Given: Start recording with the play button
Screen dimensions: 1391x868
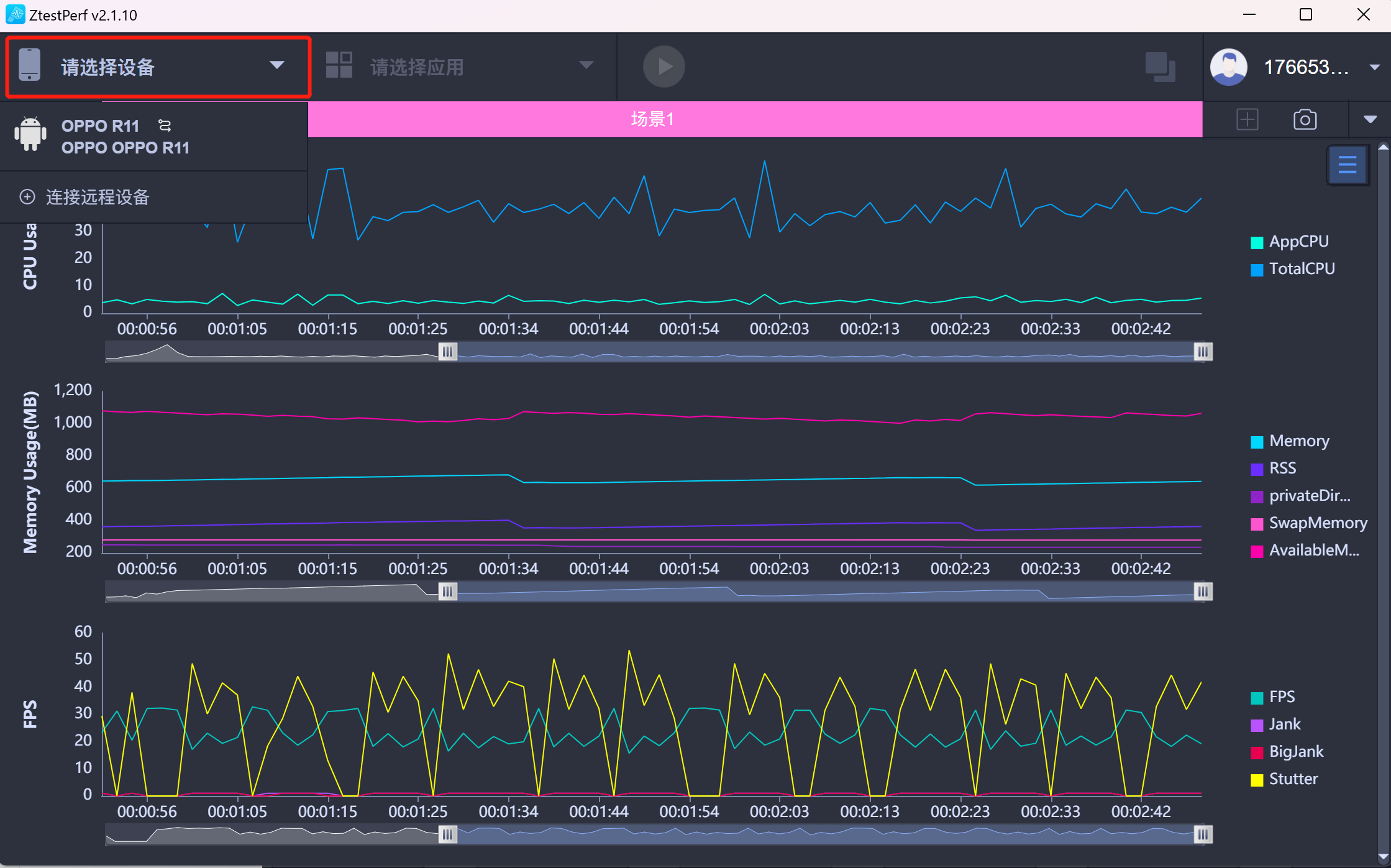Looking at the screenshot, I should 664,66.
